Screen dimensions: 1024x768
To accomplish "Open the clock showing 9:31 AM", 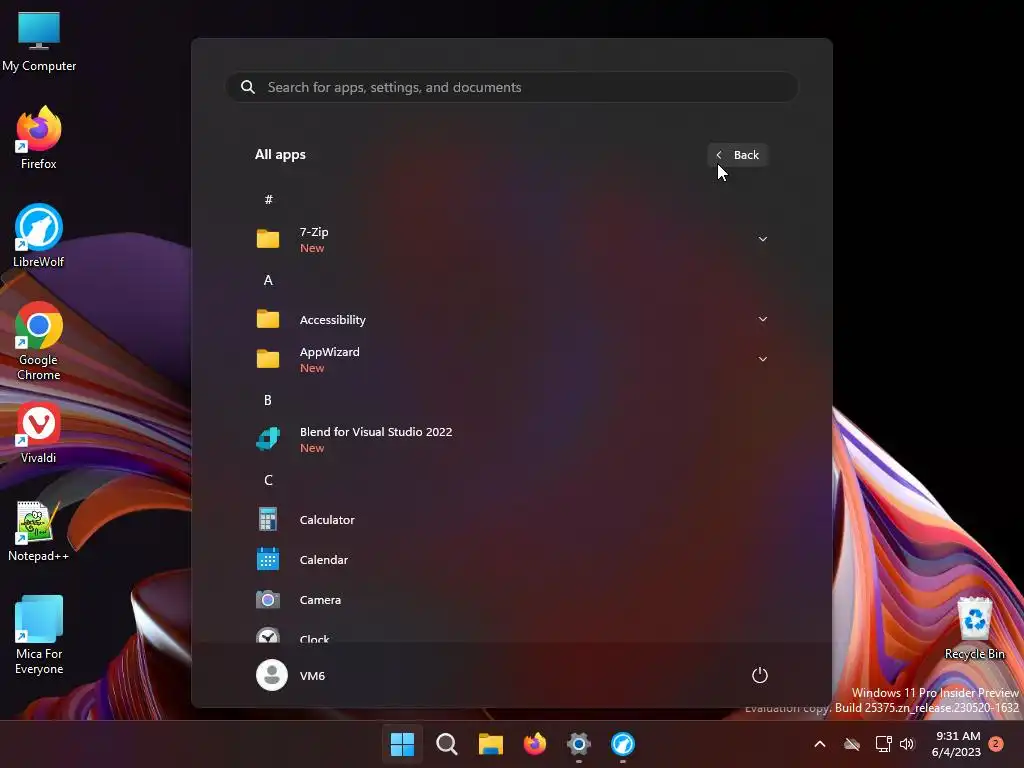I will (x=957, y=744).
